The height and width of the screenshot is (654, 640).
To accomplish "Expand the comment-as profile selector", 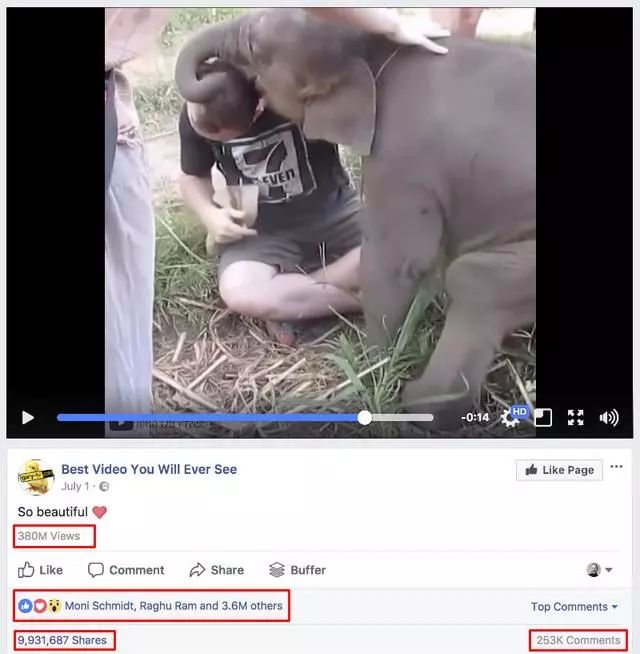I will coord(600,570).
